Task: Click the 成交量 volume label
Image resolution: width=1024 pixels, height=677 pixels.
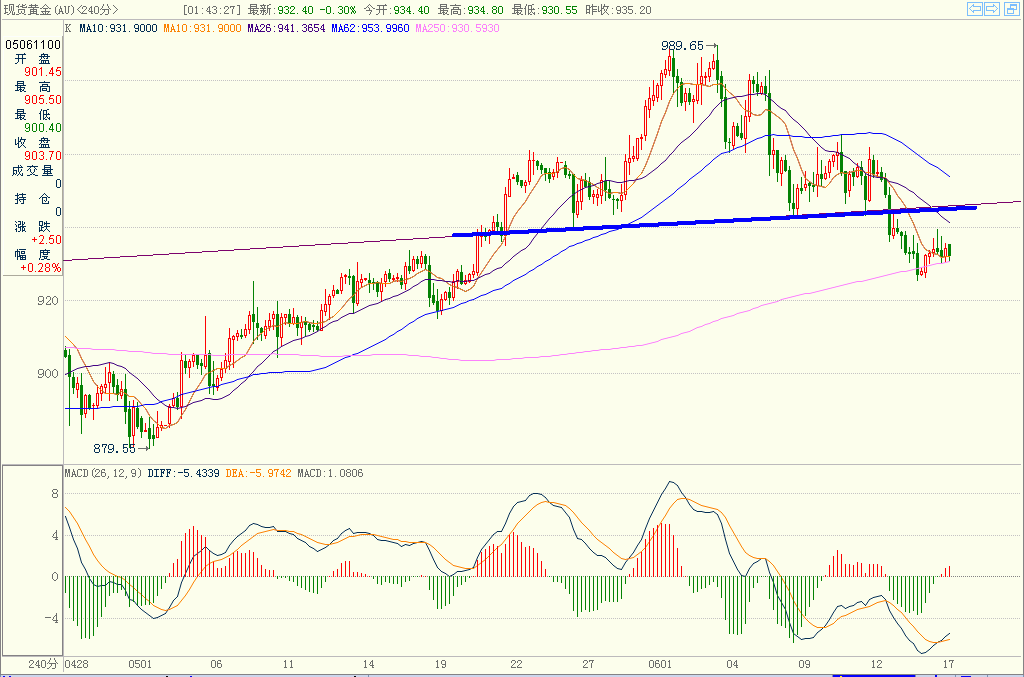Action: [32, 170]
